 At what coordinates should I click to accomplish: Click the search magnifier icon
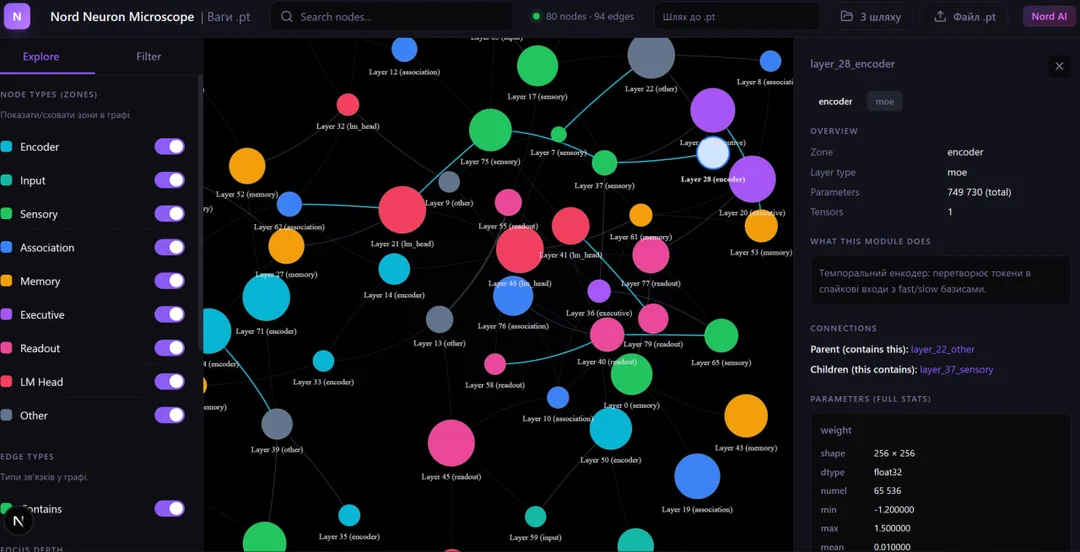point(287,17)
